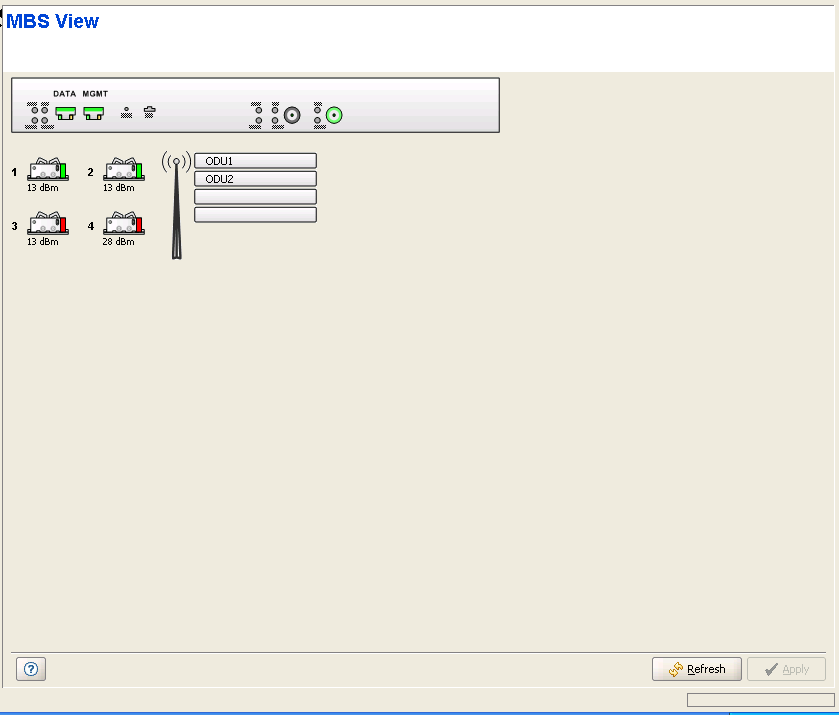Click the fourth empty antenna bar

pos(255,215)
